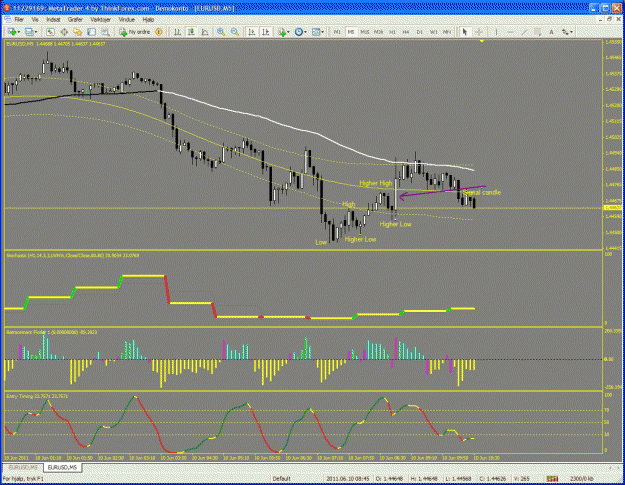Click the current price label on price axis
Viewport: 625px width, 485px height.
pyautogui.click(x=613, y=208)
